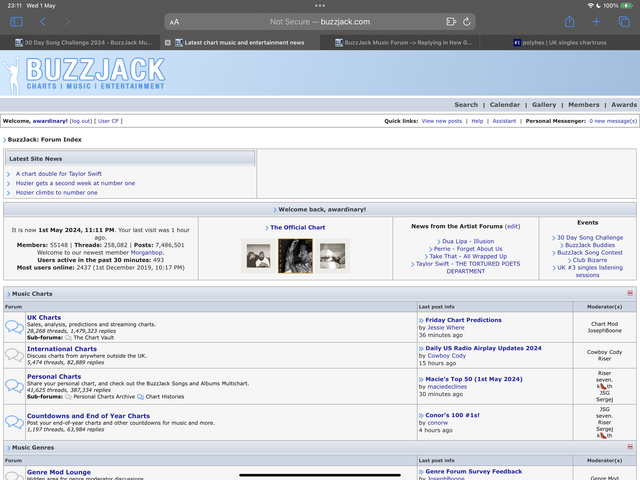
Task: Click the extensions icon in address bar
Action: click(x=451, y=22)
